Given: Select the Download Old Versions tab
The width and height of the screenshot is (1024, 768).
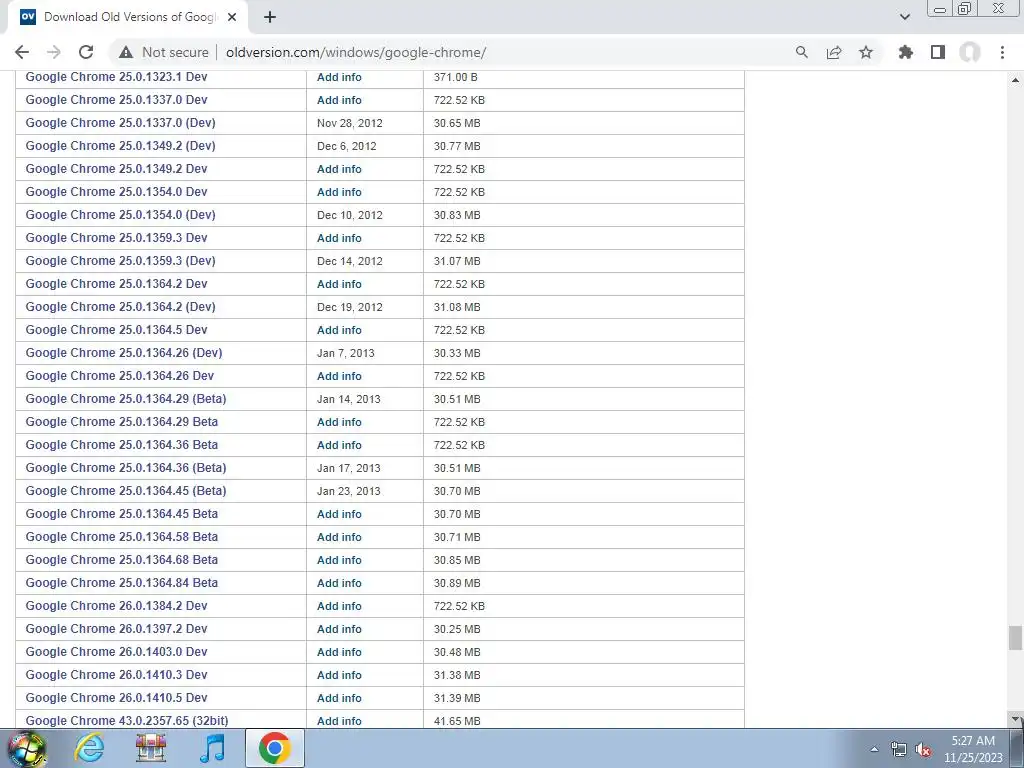Looking at the screenshot, I should (128, 17).
